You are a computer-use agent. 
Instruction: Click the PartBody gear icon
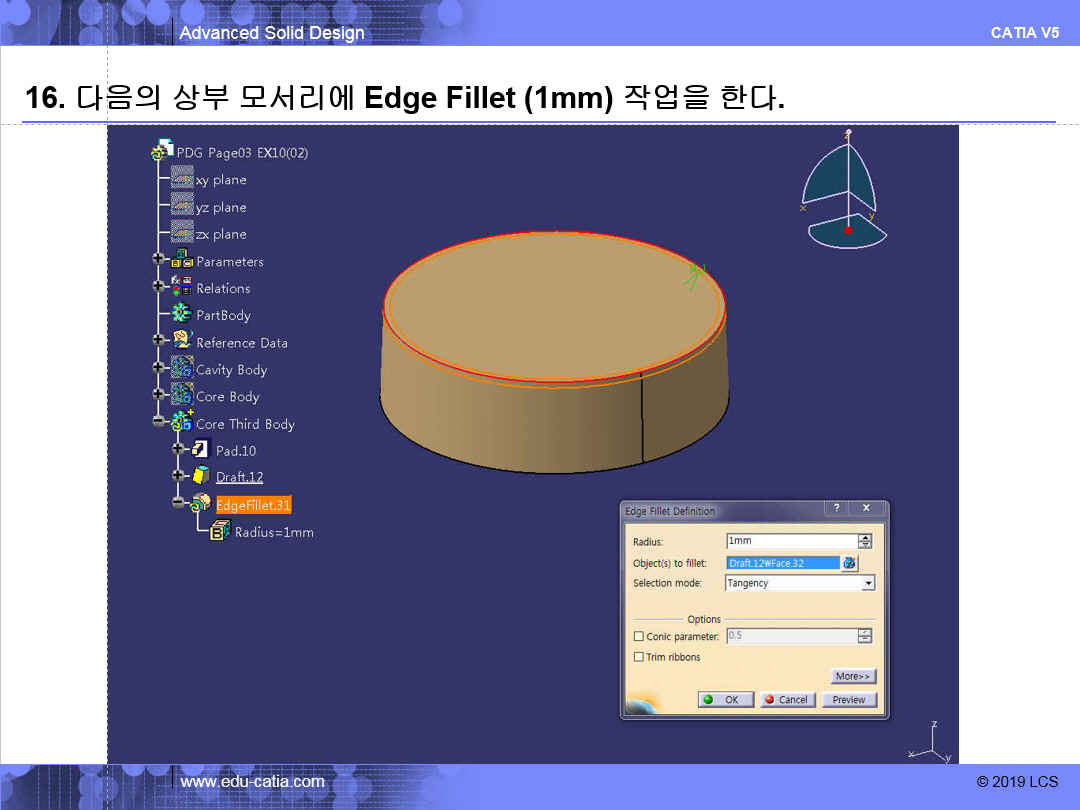[182, 314]
